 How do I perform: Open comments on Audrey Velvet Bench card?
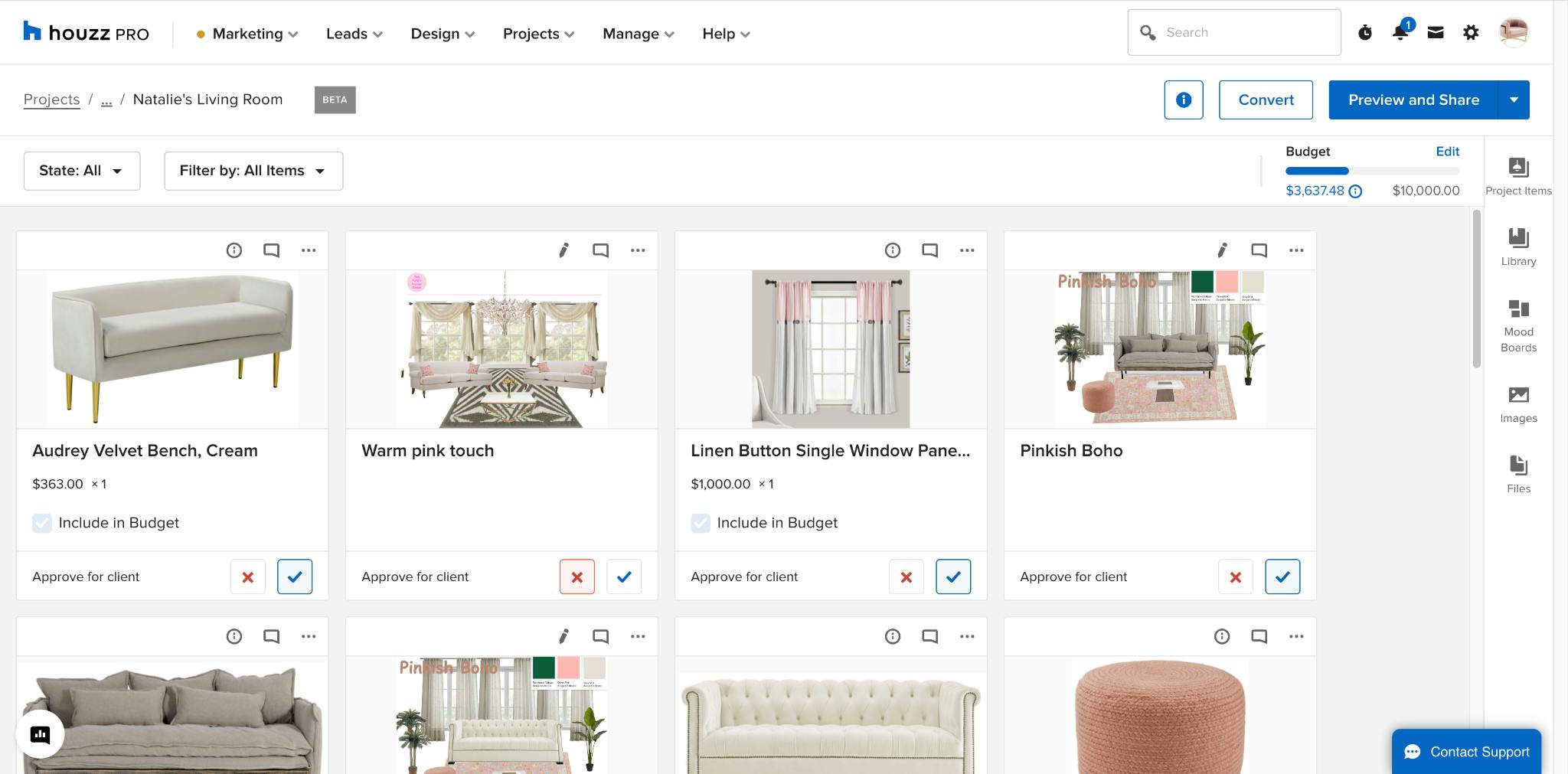pyautogui.click(x=271, y=250)
